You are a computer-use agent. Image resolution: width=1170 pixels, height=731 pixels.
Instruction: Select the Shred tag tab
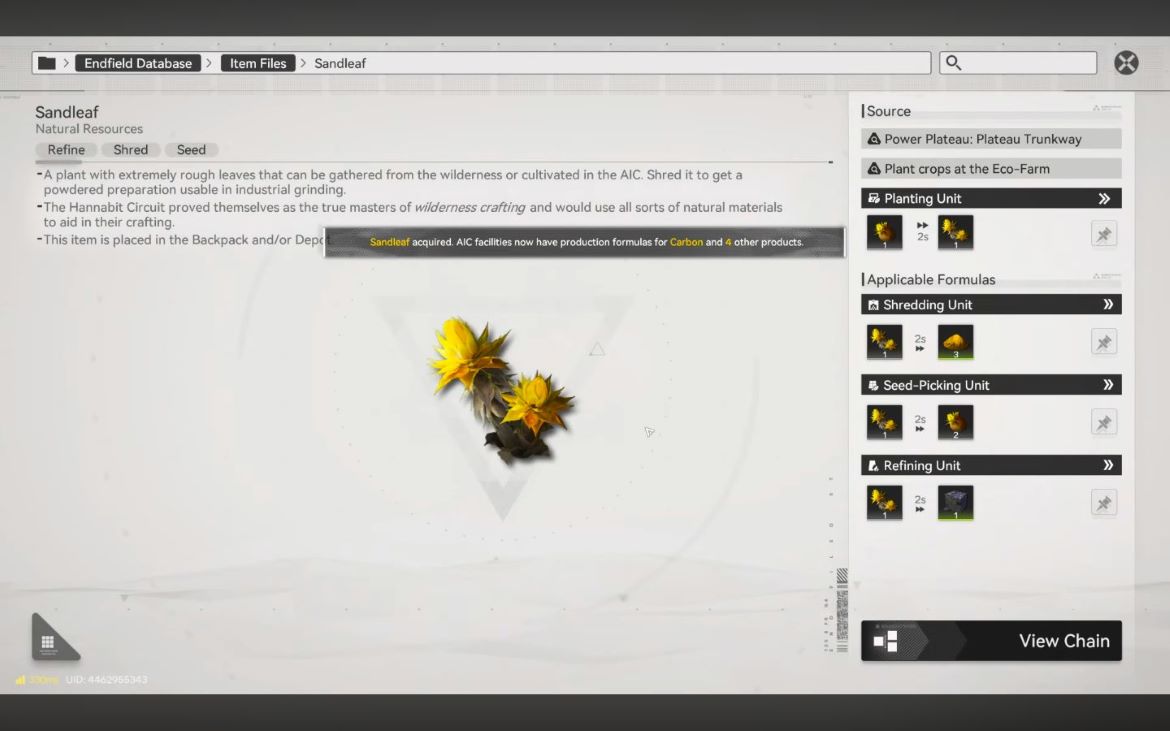[131, 150]
